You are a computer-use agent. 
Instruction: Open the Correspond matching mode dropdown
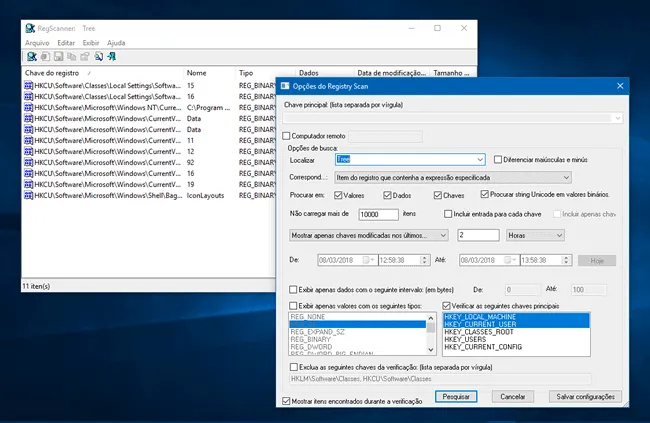(566, 177)
